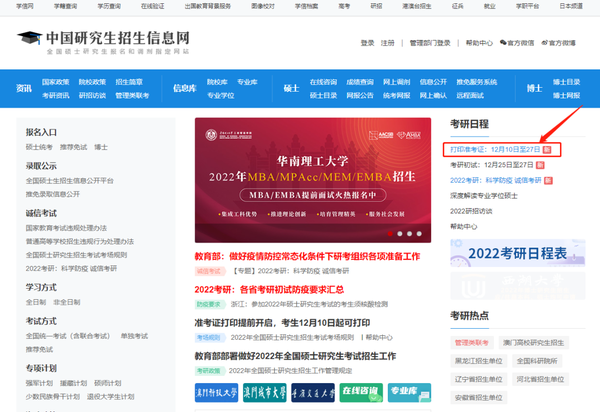This screenshot has width=600, height=412.
Task: Open 专业学位 in blue nav
Action: (220, 95)
